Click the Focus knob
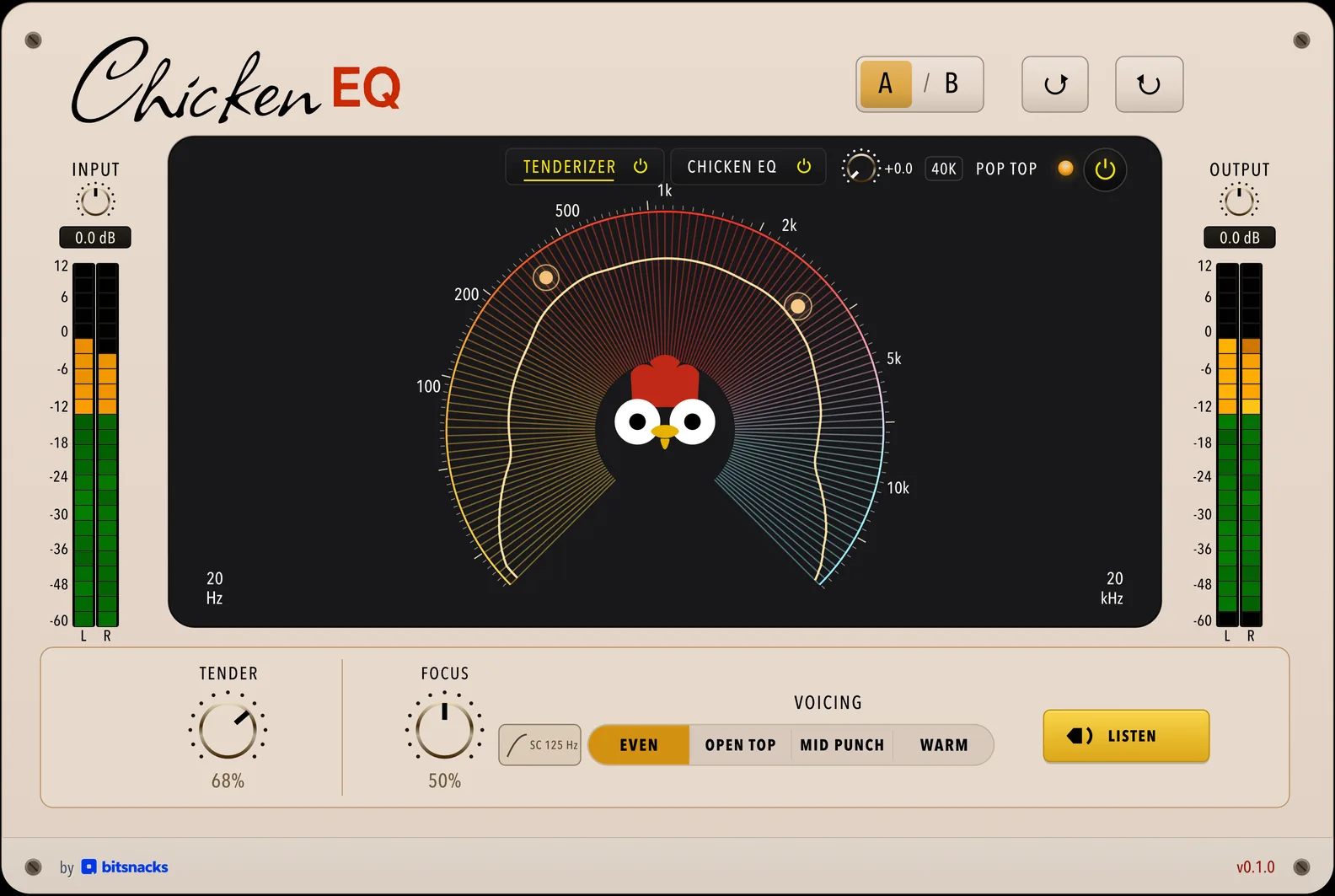1335x896 pixels. [444, 729]
